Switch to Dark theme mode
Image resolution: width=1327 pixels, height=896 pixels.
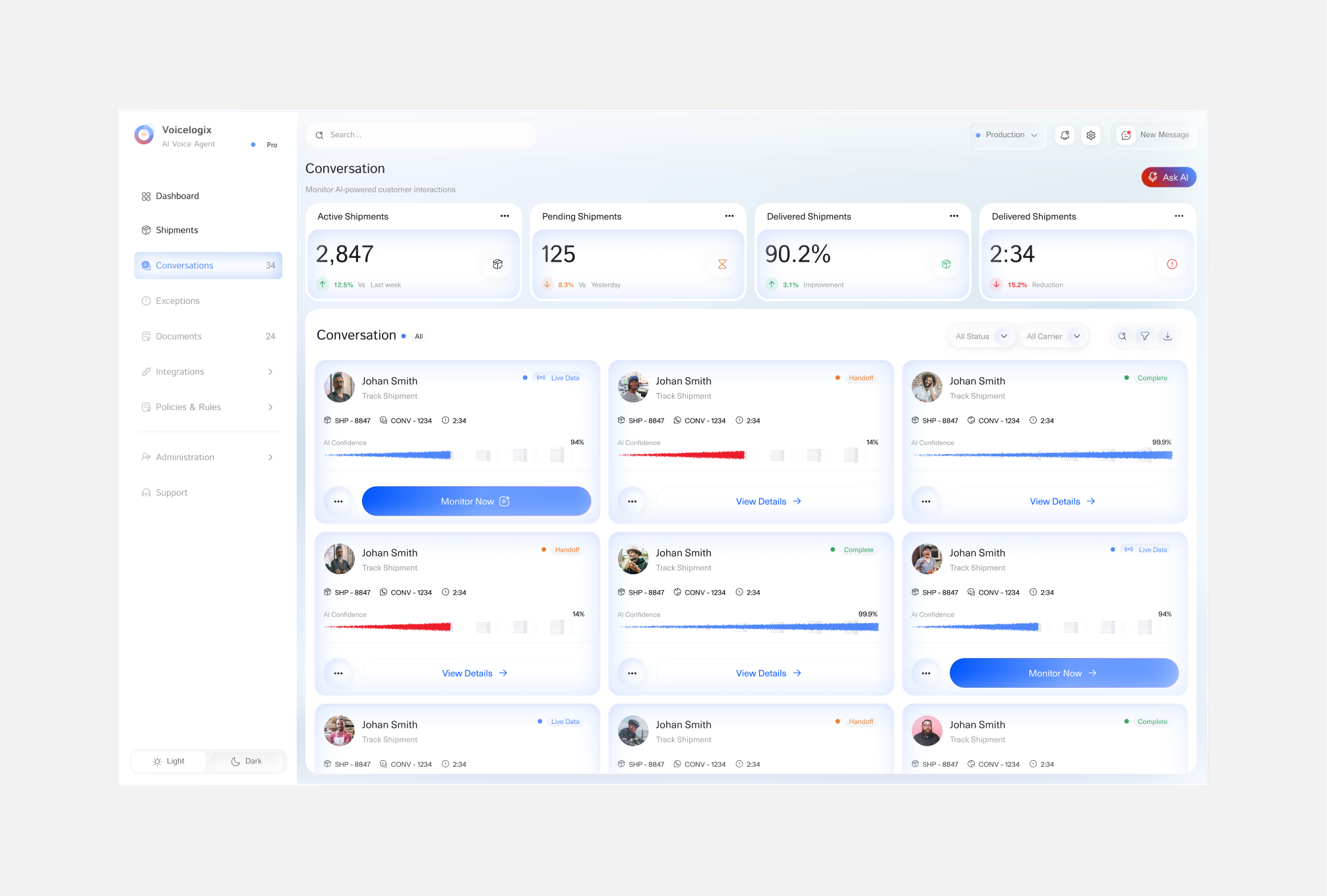click(x=247, y=761)
